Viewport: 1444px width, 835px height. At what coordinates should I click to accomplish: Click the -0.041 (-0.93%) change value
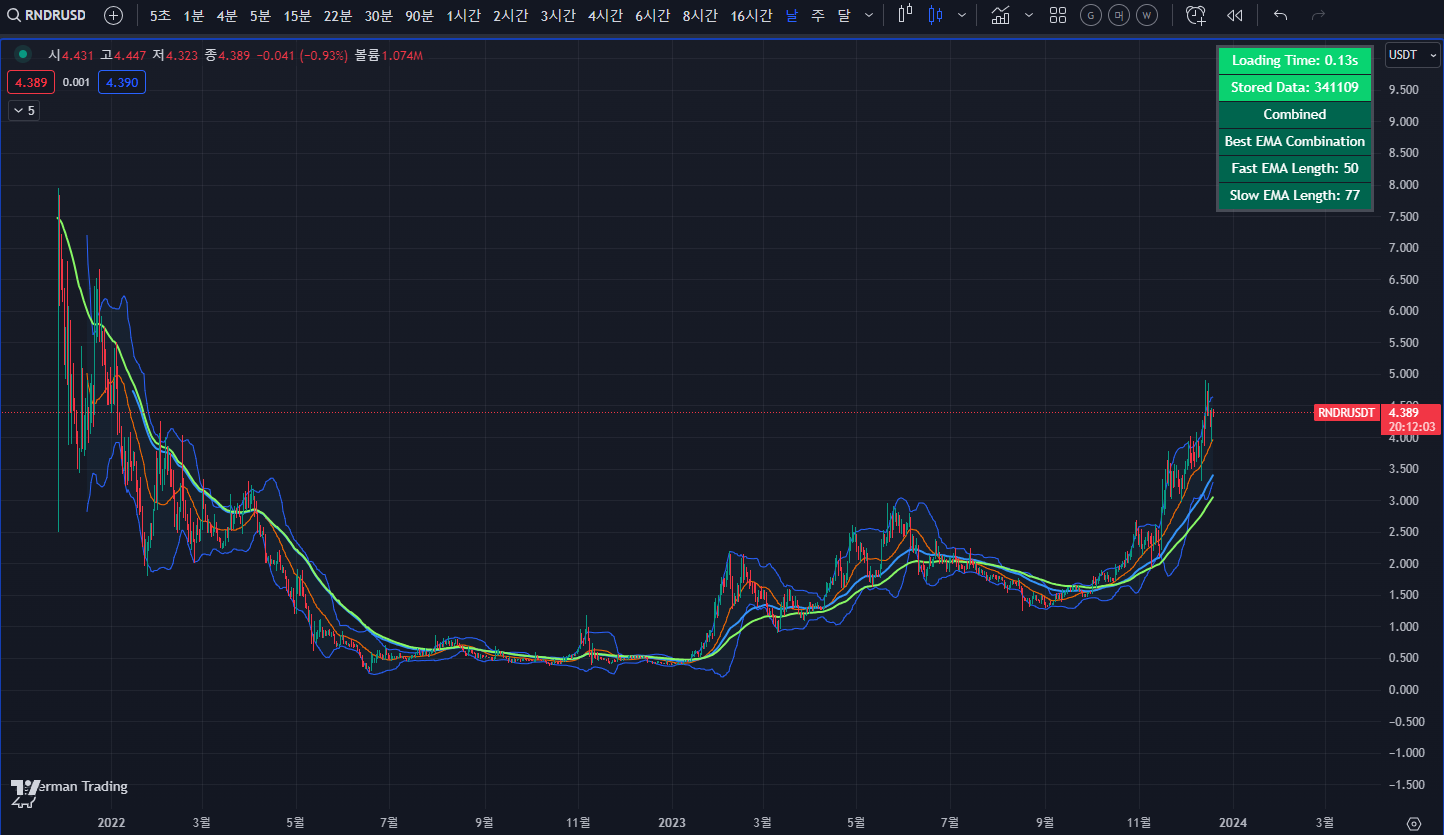pos(302,55)
